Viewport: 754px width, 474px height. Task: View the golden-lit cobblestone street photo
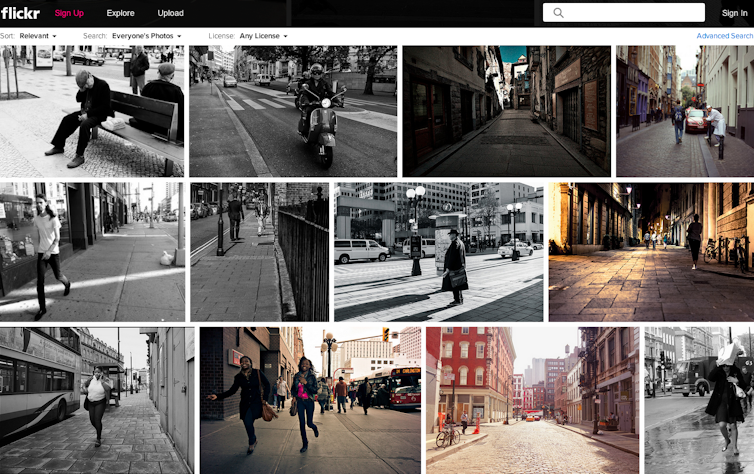pos(650,251)
